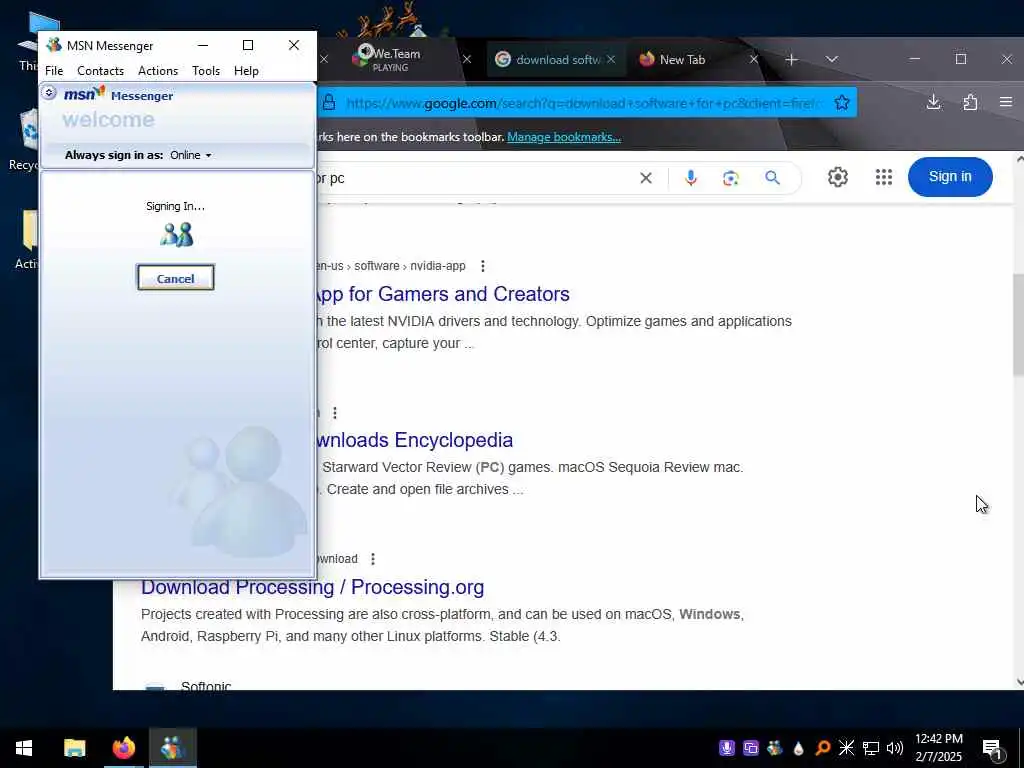Click the signing-in buddies animation icon

(176, 234)
